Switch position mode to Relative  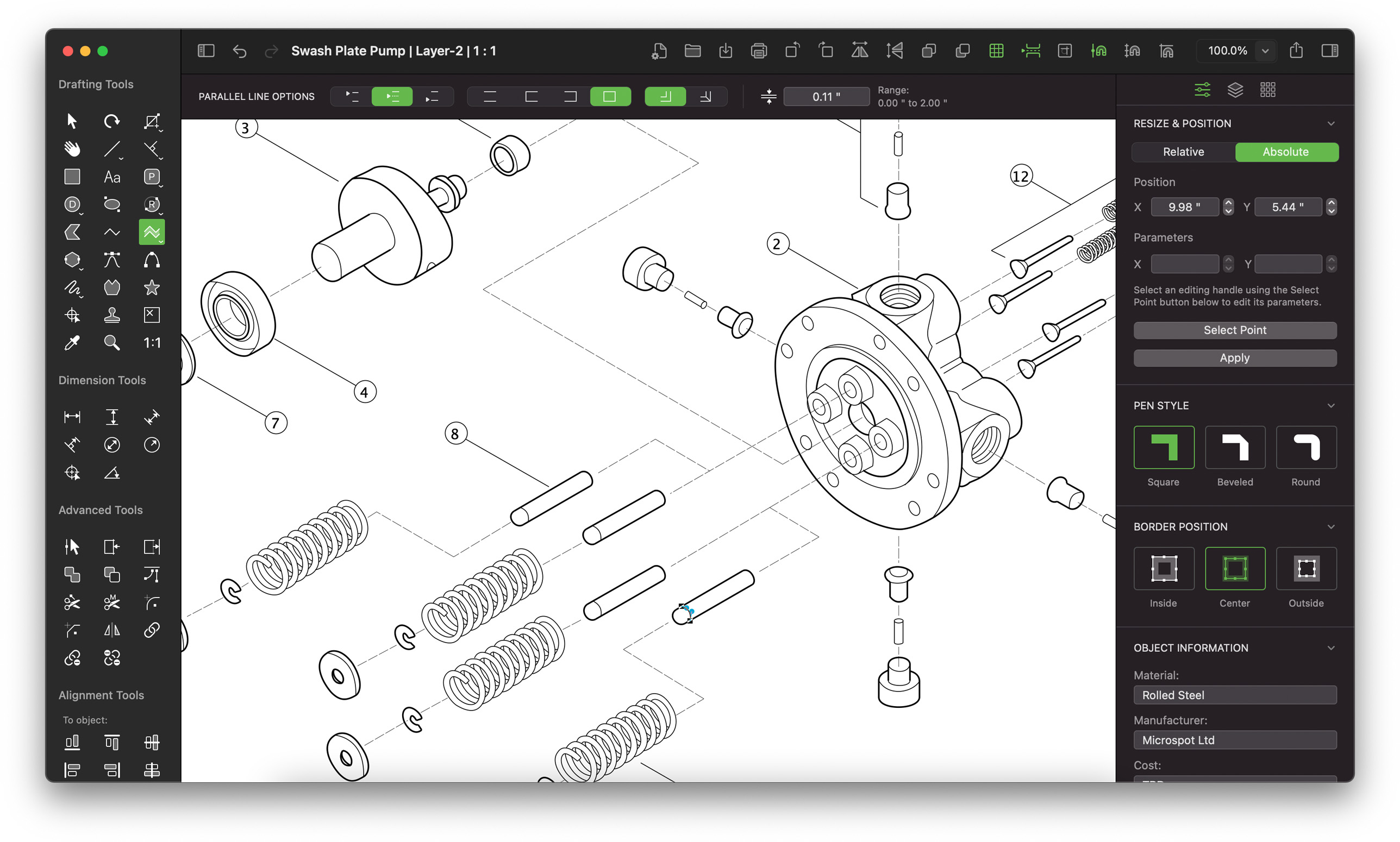(1183, 152)
